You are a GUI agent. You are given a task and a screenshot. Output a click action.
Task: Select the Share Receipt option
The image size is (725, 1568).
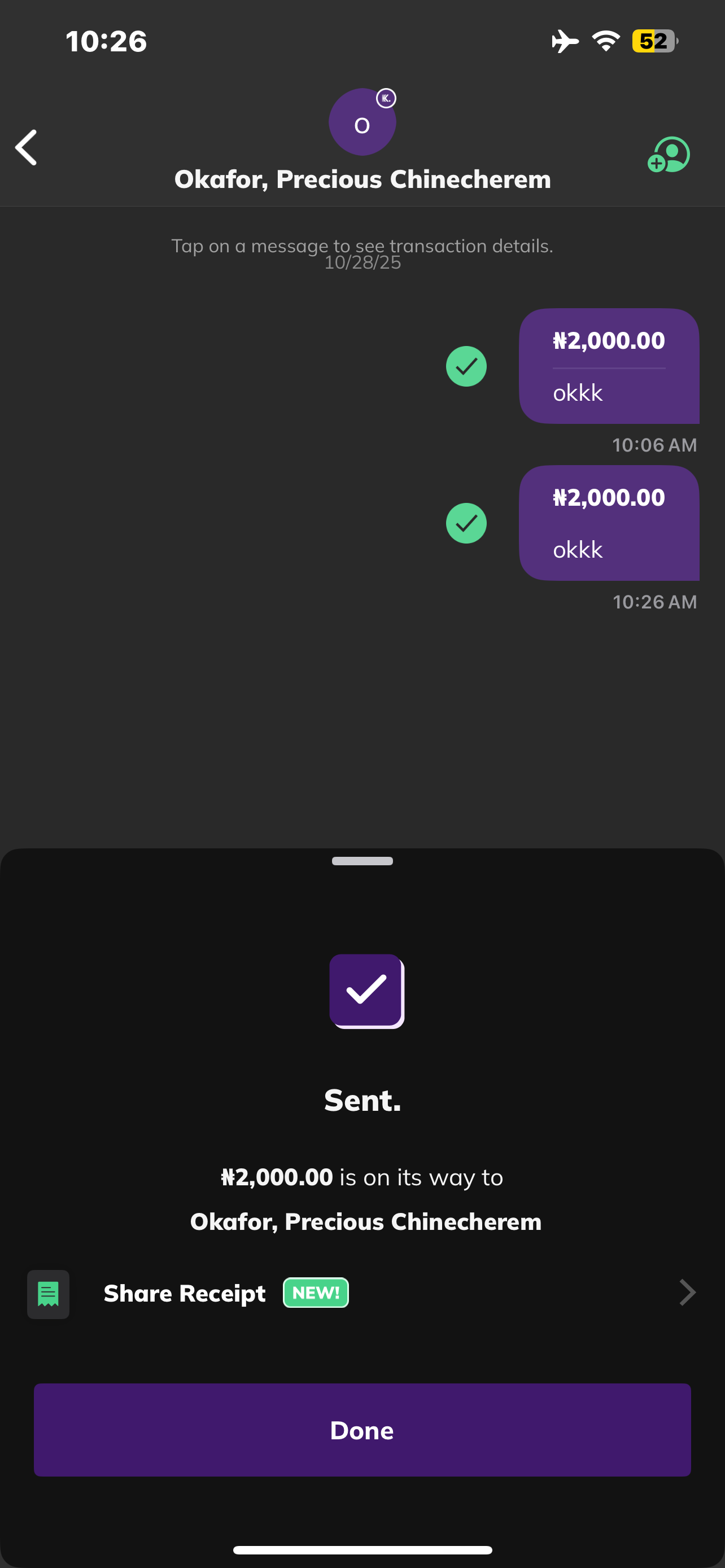[x=185, y=1294]
